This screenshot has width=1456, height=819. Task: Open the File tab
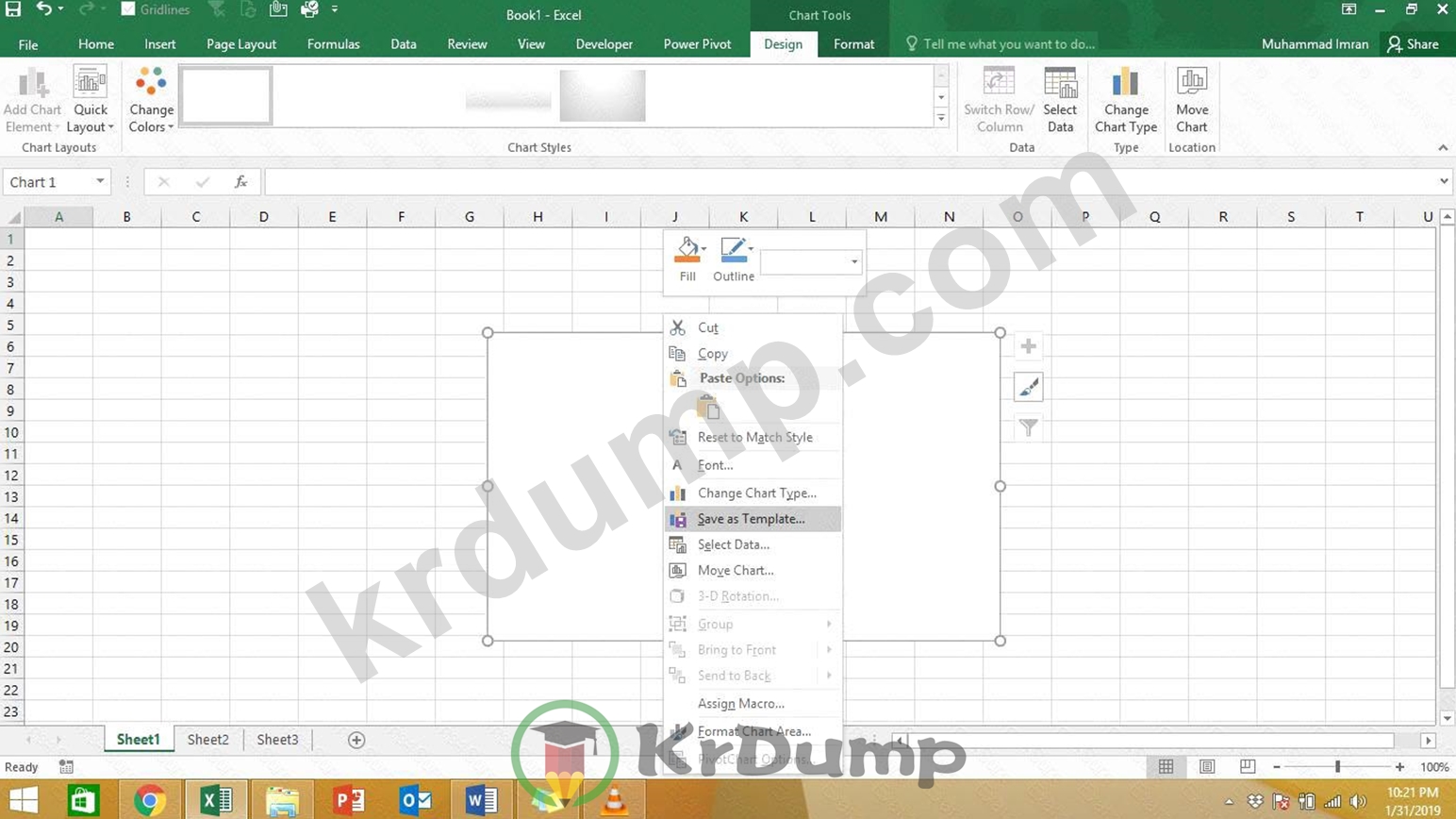pos(28,44)
